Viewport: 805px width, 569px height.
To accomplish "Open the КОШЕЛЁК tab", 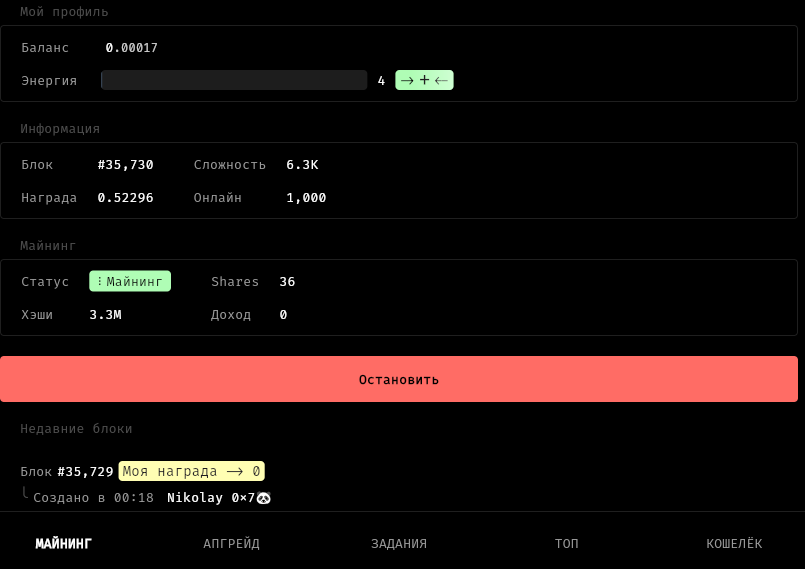I will click(734, 543).
